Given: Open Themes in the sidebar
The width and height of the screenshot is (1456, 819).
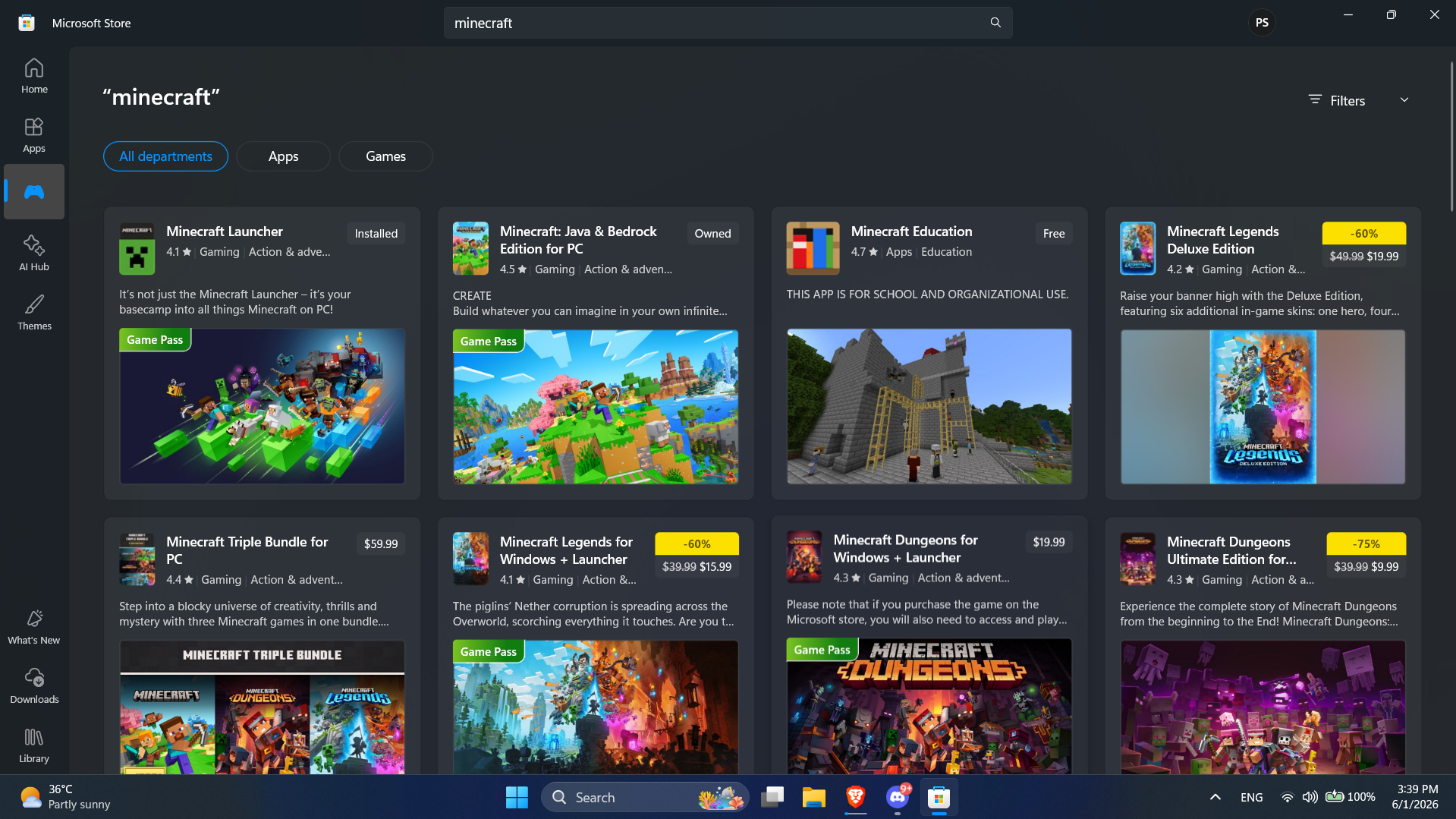Looking at the screenshot, I should [34, 312].
